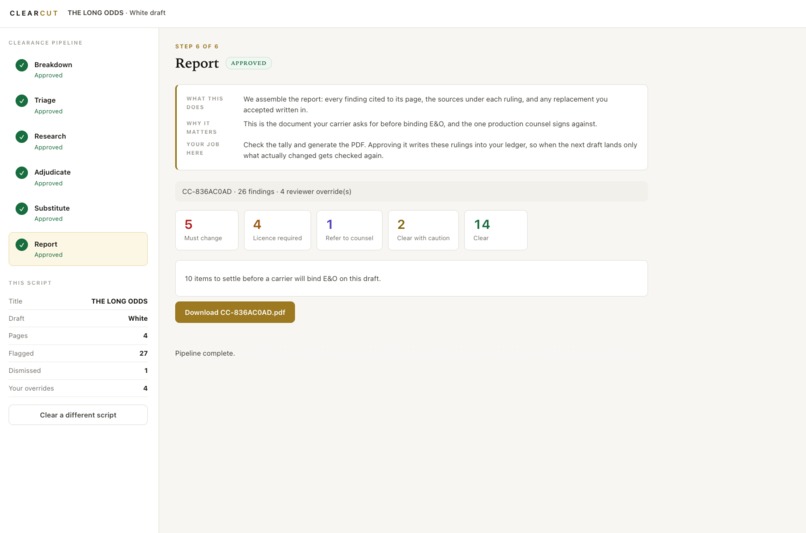Image resolution: width=806 pixels, height=533 pixels.
Task: Click the 'Check the tally and generate' instruction text
Action: click(x=440, y=150)
